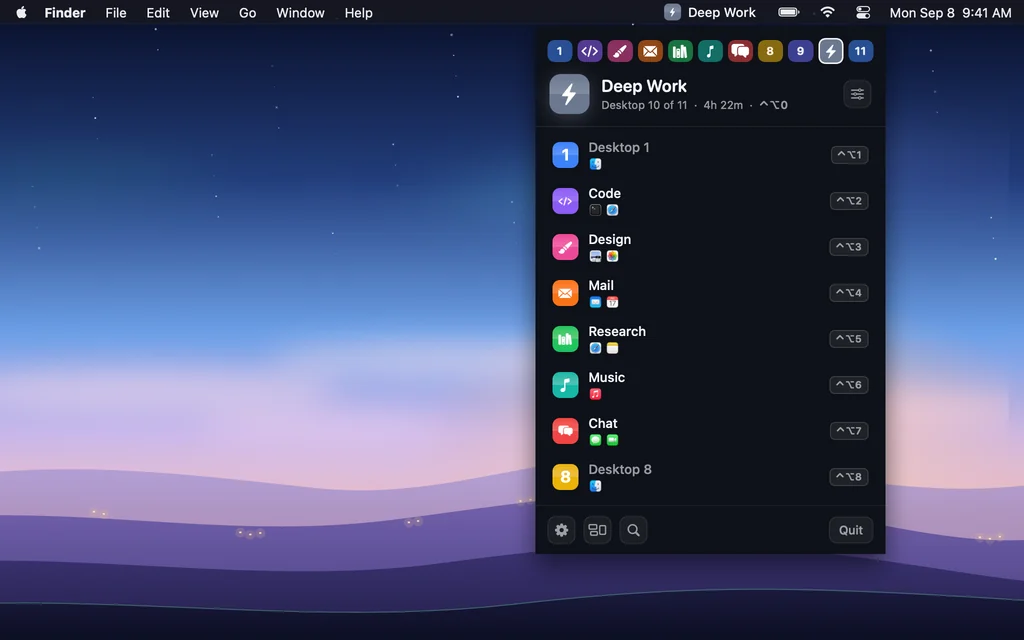Select the Music note icon in top strip

(710, 51)
